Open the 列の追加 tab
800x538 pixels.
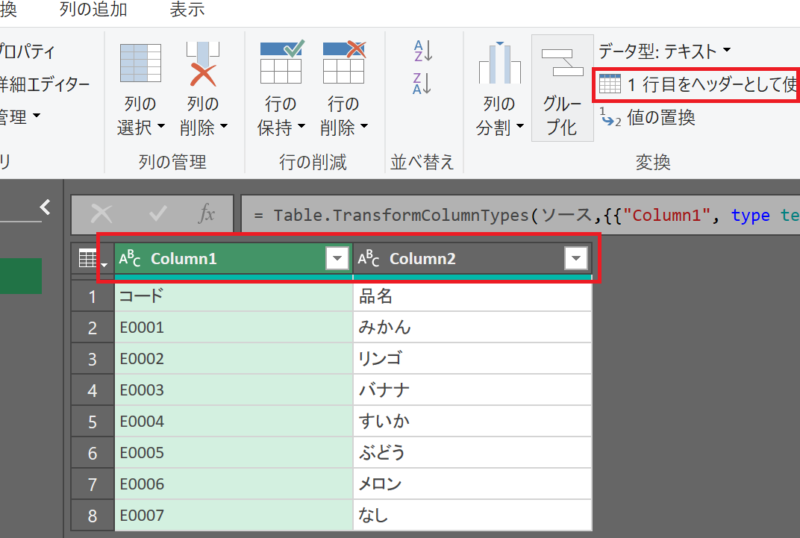point(93,11)
